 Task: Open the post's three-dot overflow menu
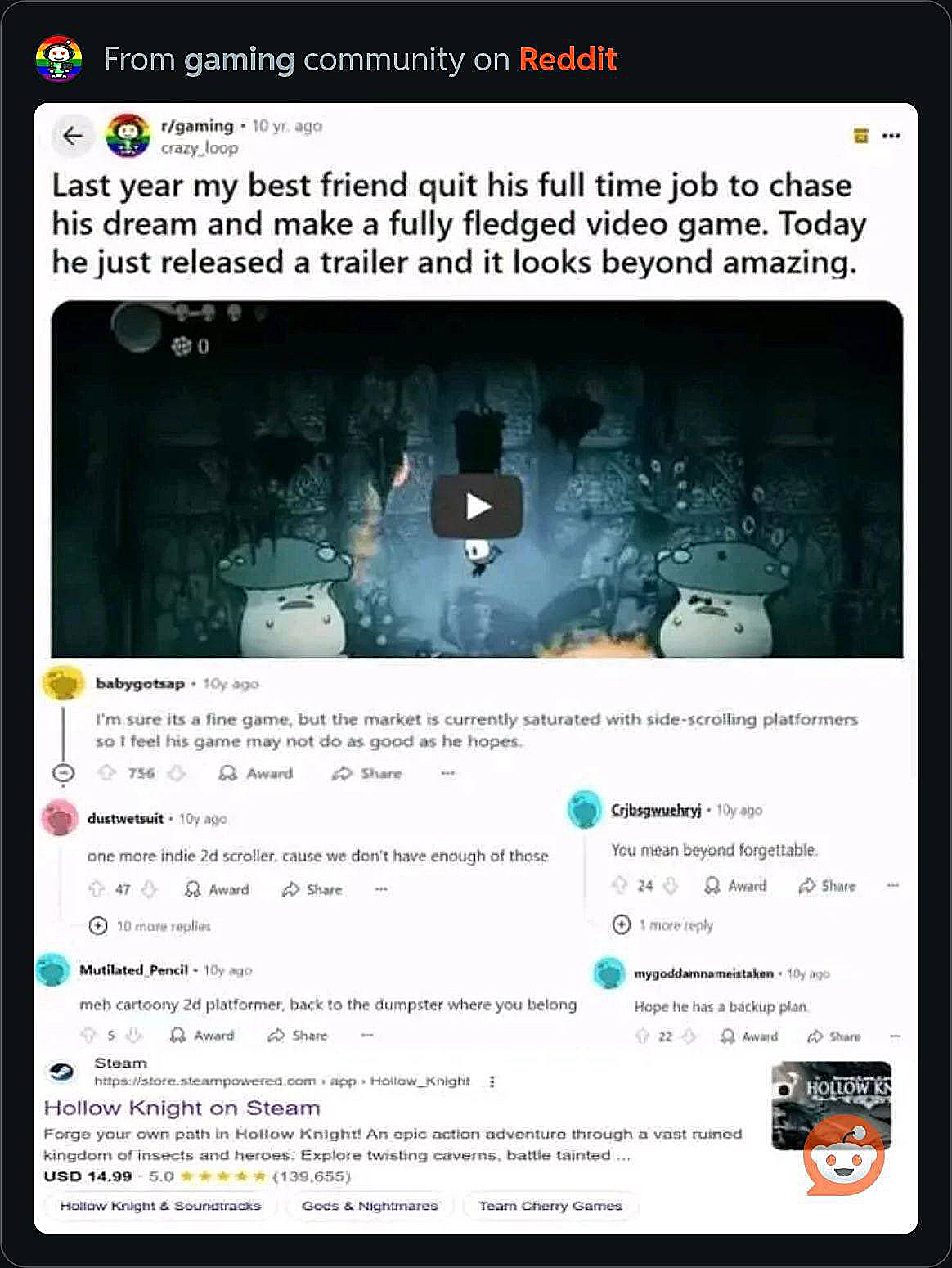click(x=891, y=136)
